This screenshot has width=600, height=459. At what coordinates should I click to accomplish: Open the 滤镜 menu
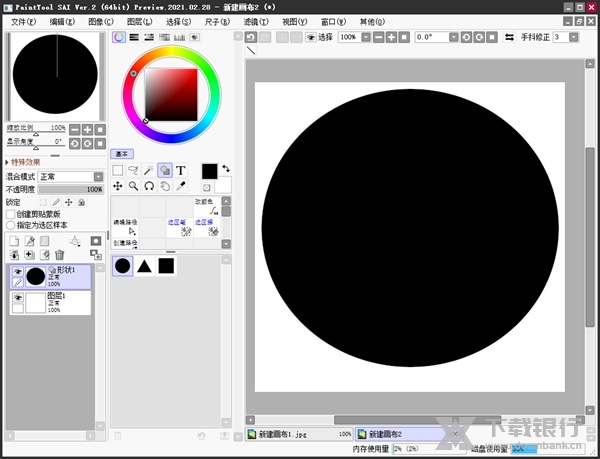point(255,21)
